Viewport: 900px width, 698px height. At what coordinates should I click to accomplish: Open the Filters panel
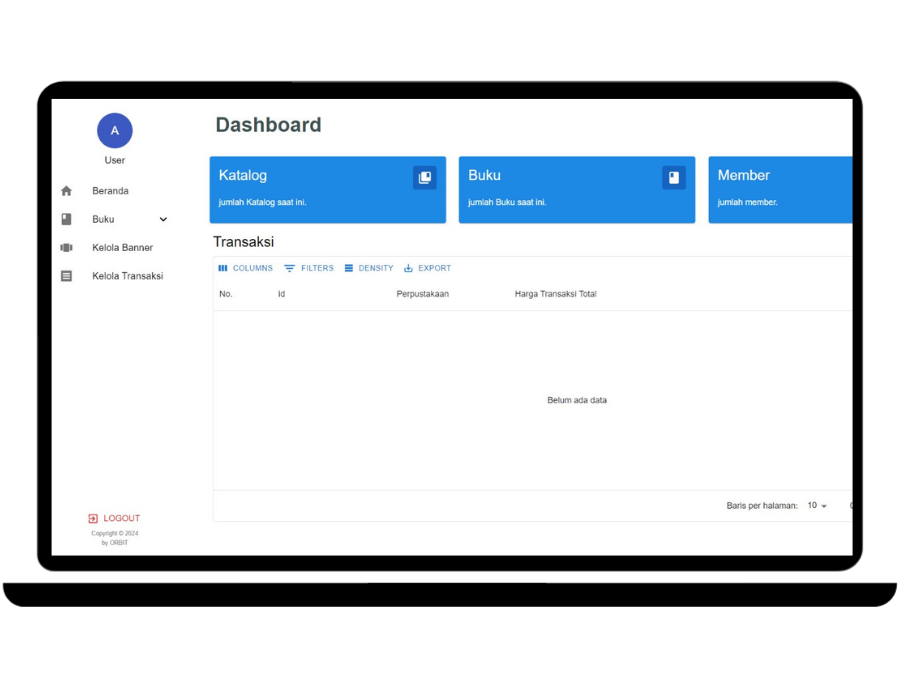[309, 268]
